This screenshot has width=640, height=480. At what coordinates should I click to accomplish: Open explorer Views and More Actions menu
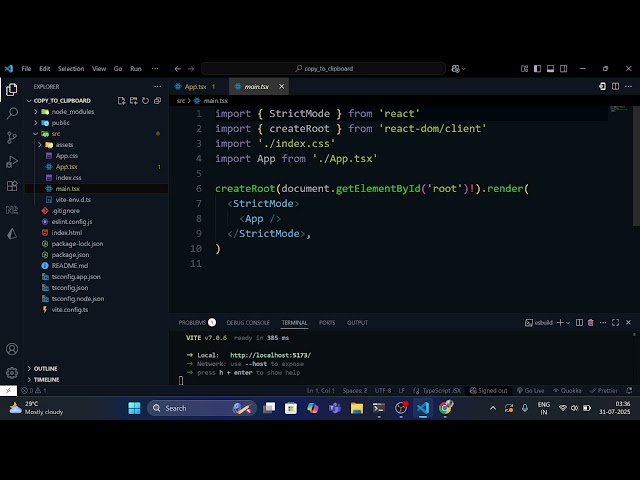tap(158, 87)
